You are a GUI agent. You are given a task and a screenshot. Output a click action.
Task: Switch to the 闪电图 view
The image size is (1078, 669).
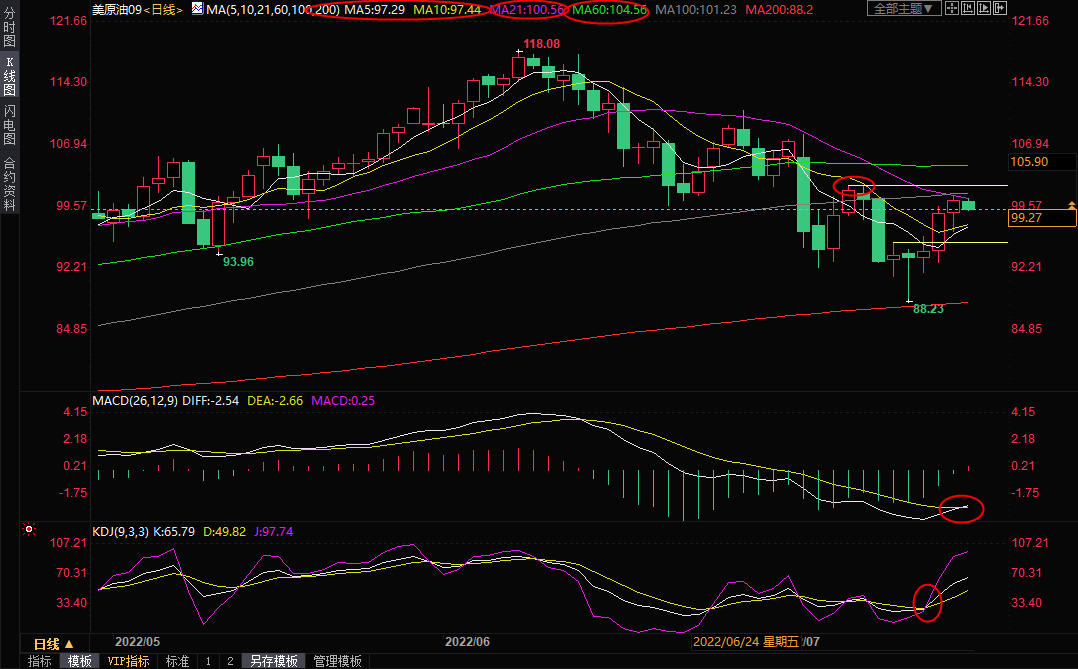point(9,123)
